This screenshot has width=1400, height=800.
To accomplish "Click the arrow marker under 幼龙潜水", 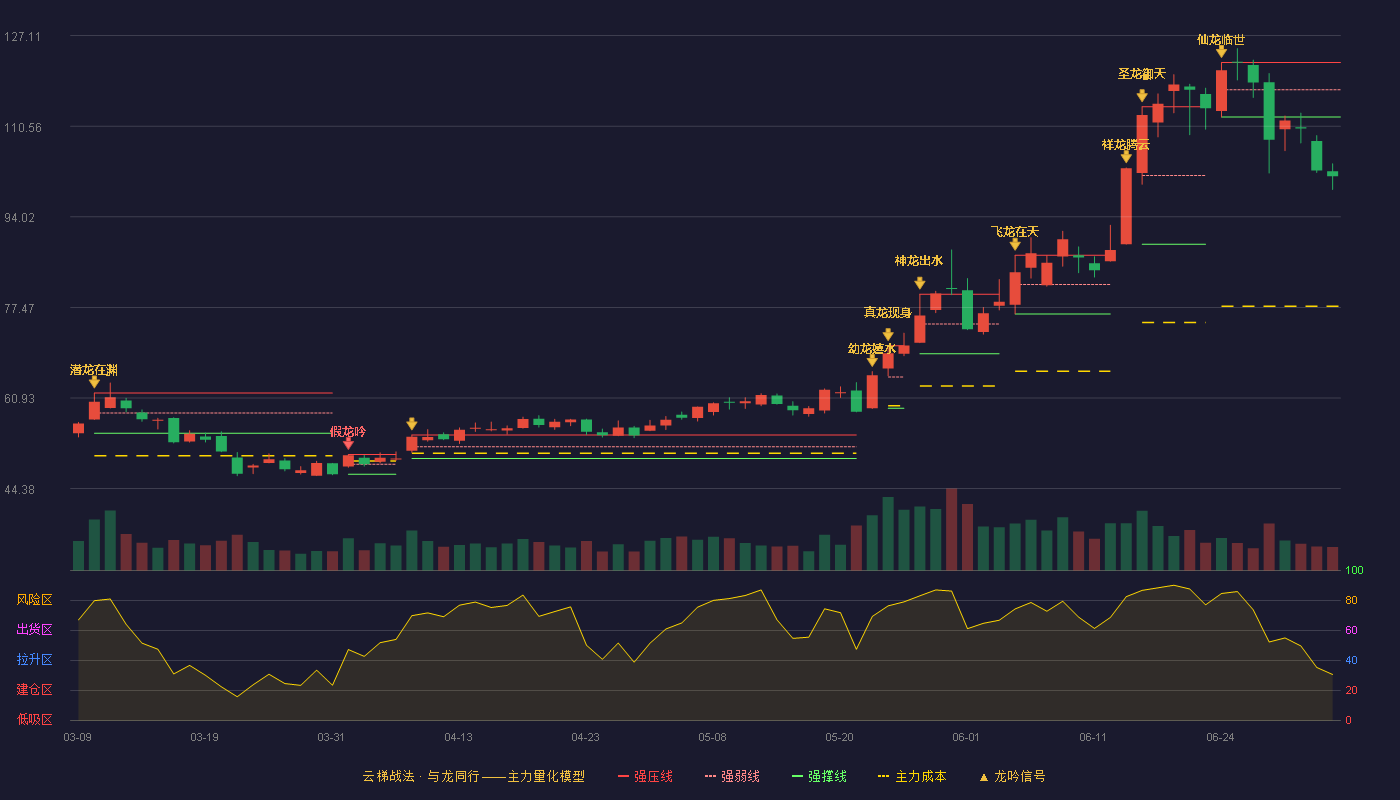I will (x=872, y=361).
